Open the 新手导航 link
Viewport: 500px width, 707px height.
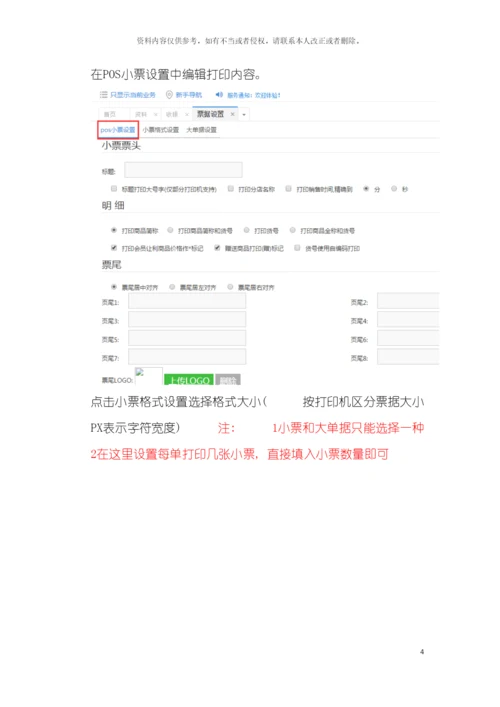[x=189, y=95]
